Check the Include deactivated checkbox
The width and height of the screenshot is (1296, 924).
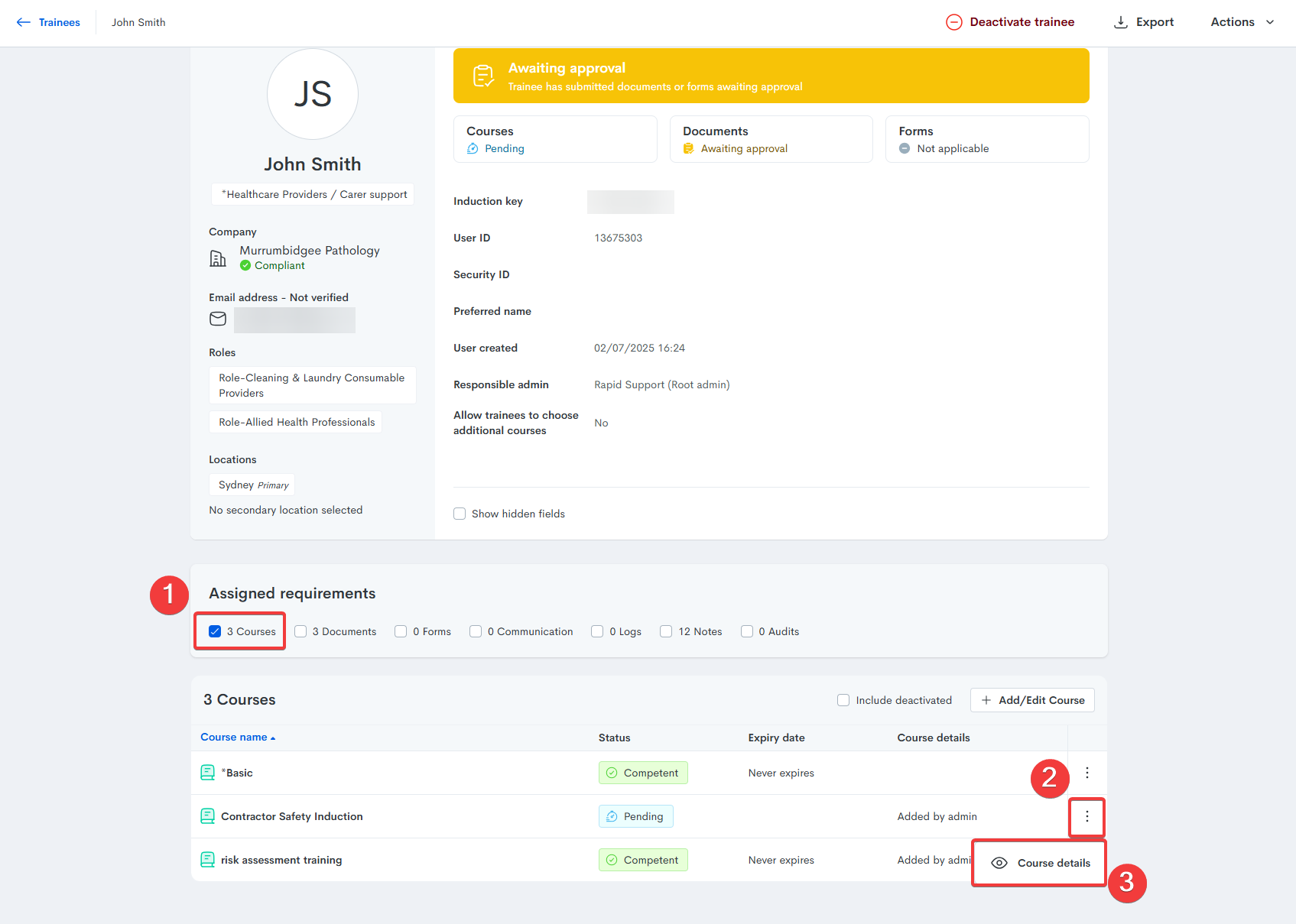coord(843,700)
